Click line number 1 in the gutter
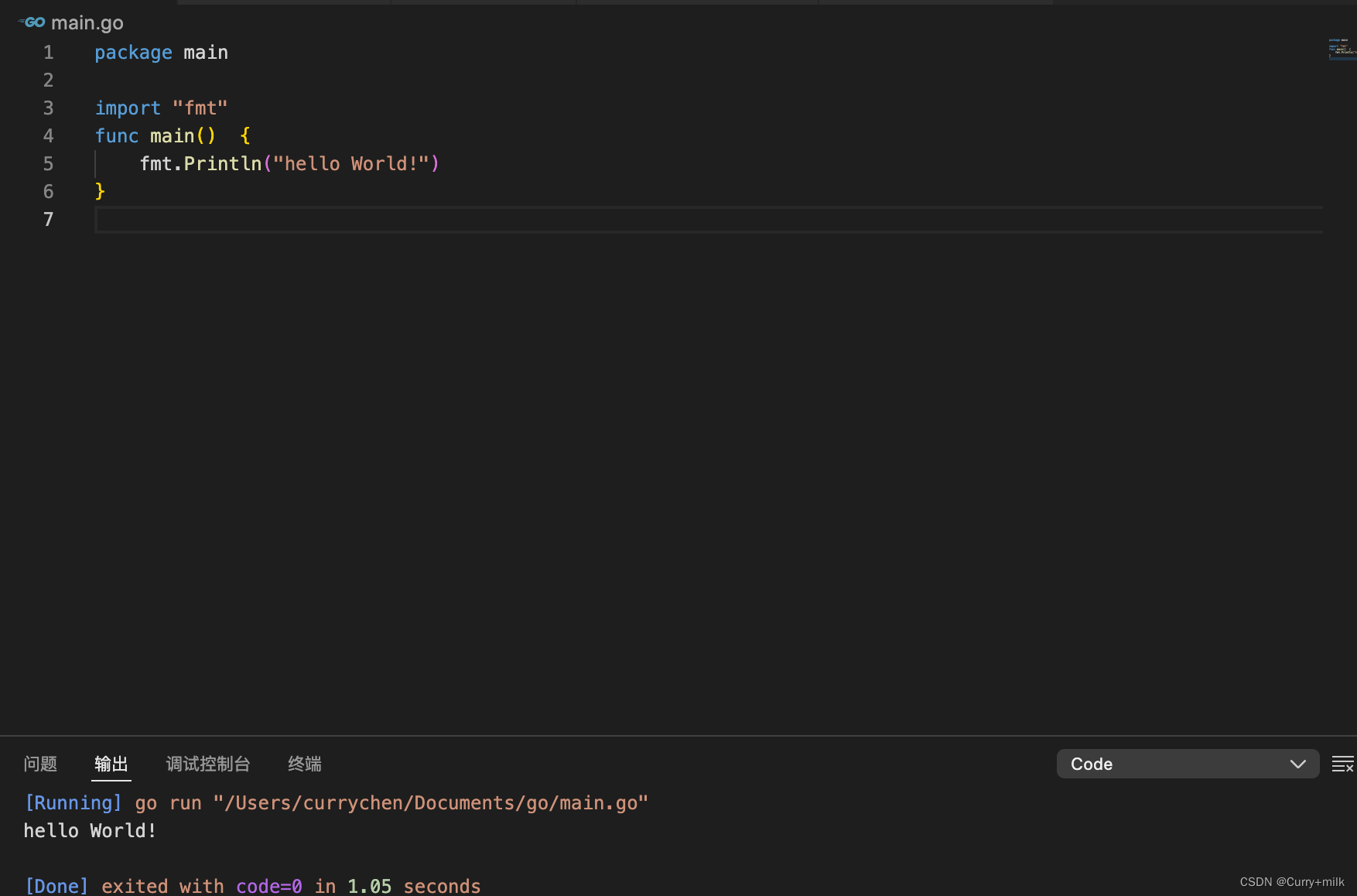 point(48,53)
